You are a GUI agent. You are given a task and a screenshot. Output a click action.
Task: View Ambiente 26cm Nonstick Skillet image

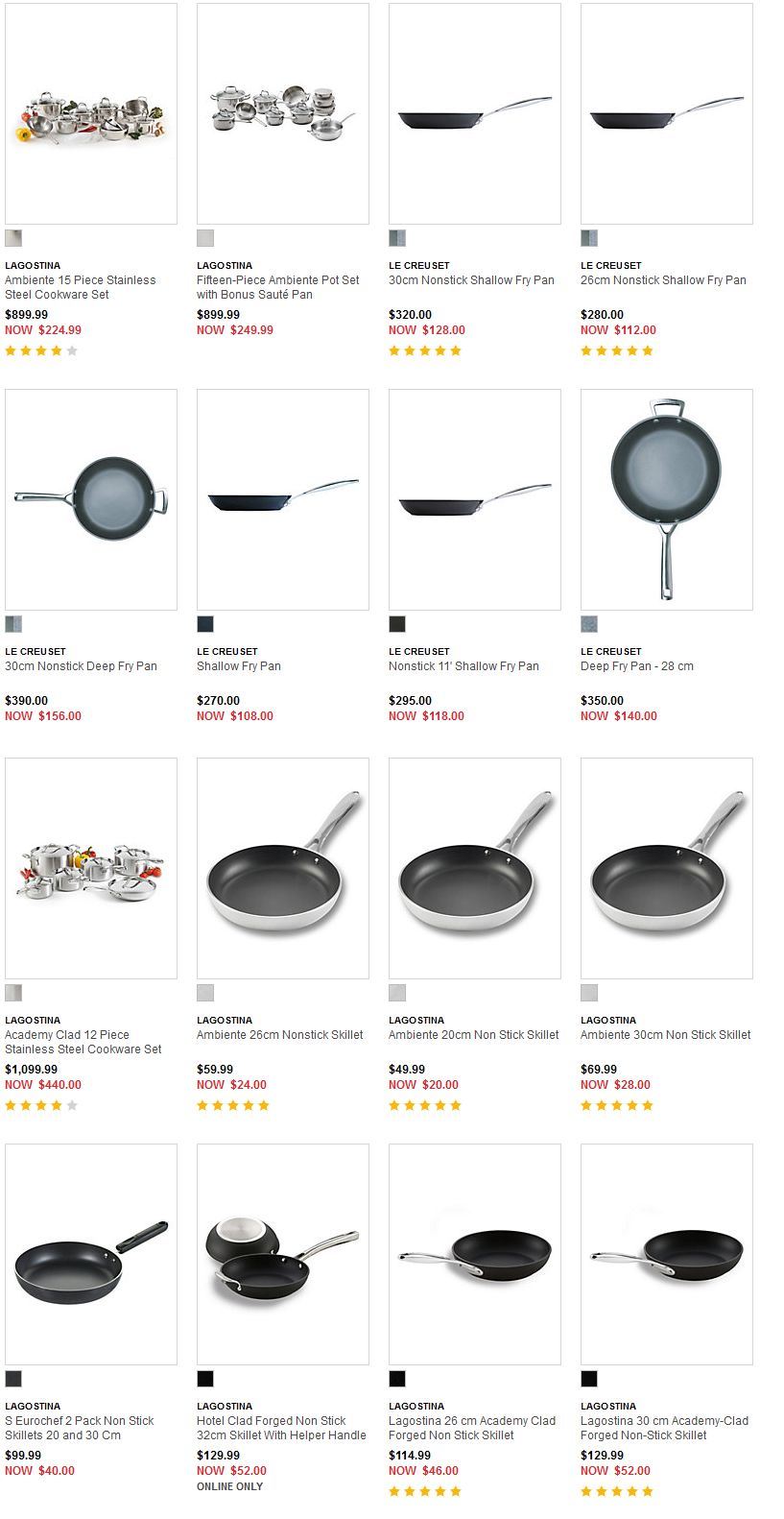pyautogui.click(x=283, y=868)
